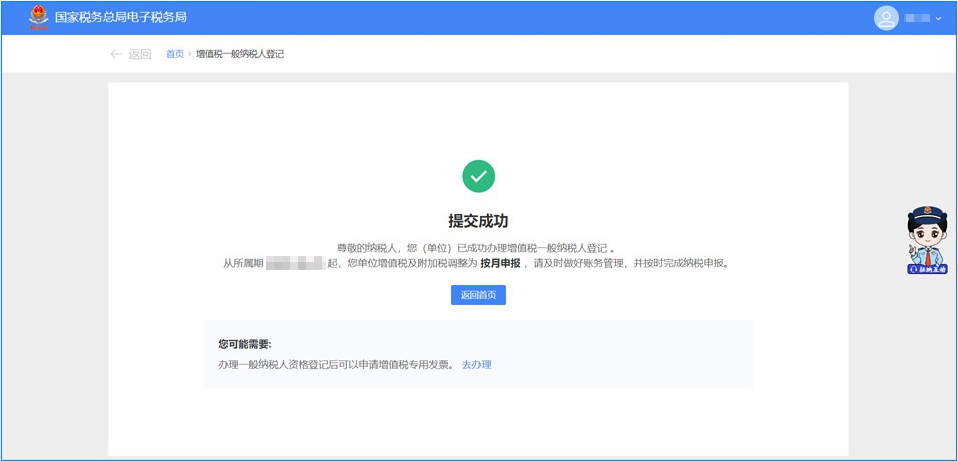Open the user avatar icon

(x=886, y=18)
